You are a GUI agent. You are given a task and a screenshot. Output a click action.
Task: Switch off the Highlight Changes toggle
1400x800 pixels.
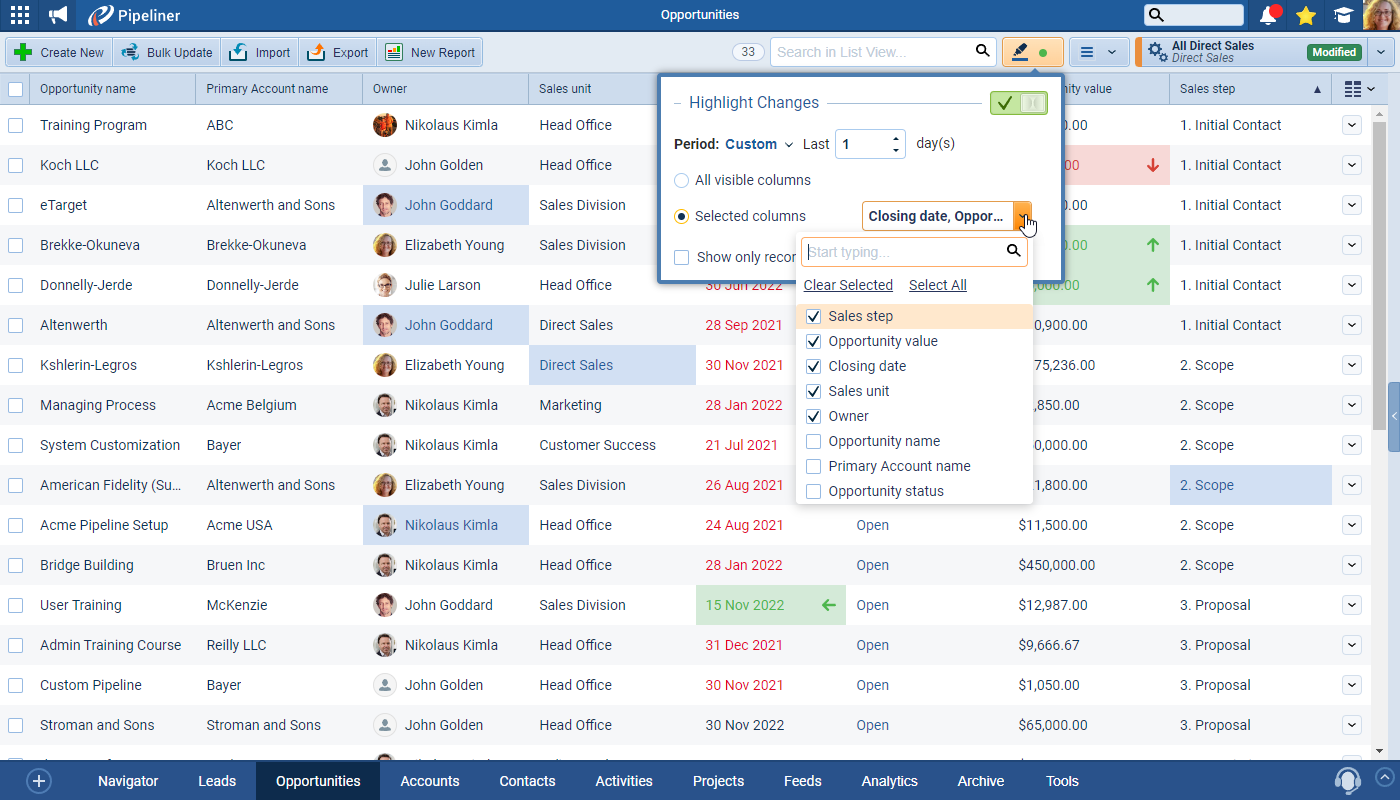tap(1018, 103)
